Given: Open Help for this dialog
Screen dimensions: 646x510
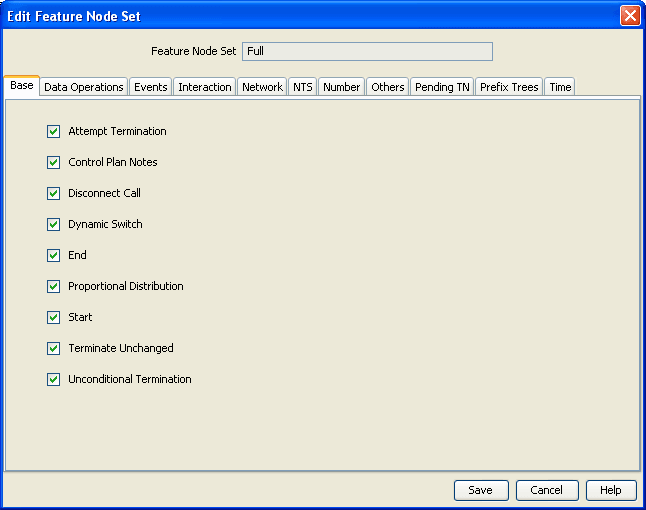Looking at the screenshot, I should [x=611, y=490].
